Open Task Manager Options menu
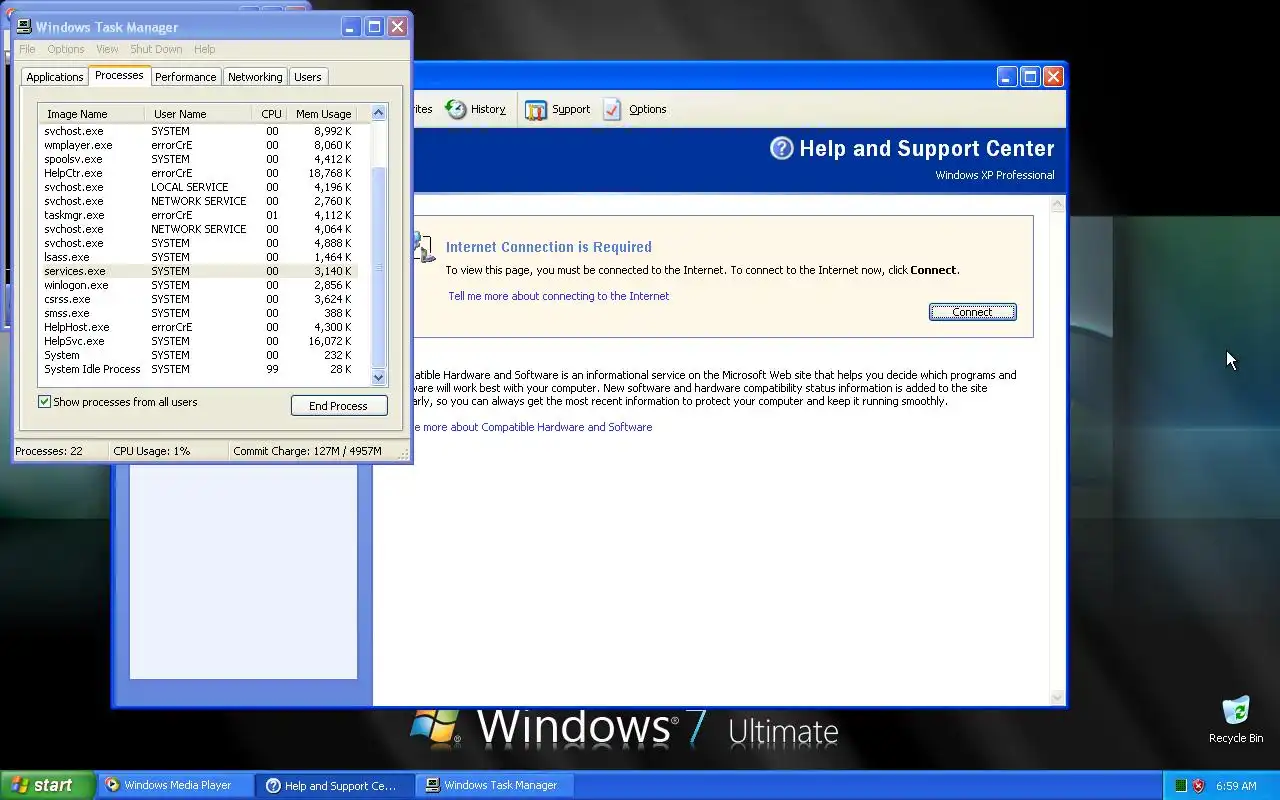The image size is (1280, 800). coord(66,49)
